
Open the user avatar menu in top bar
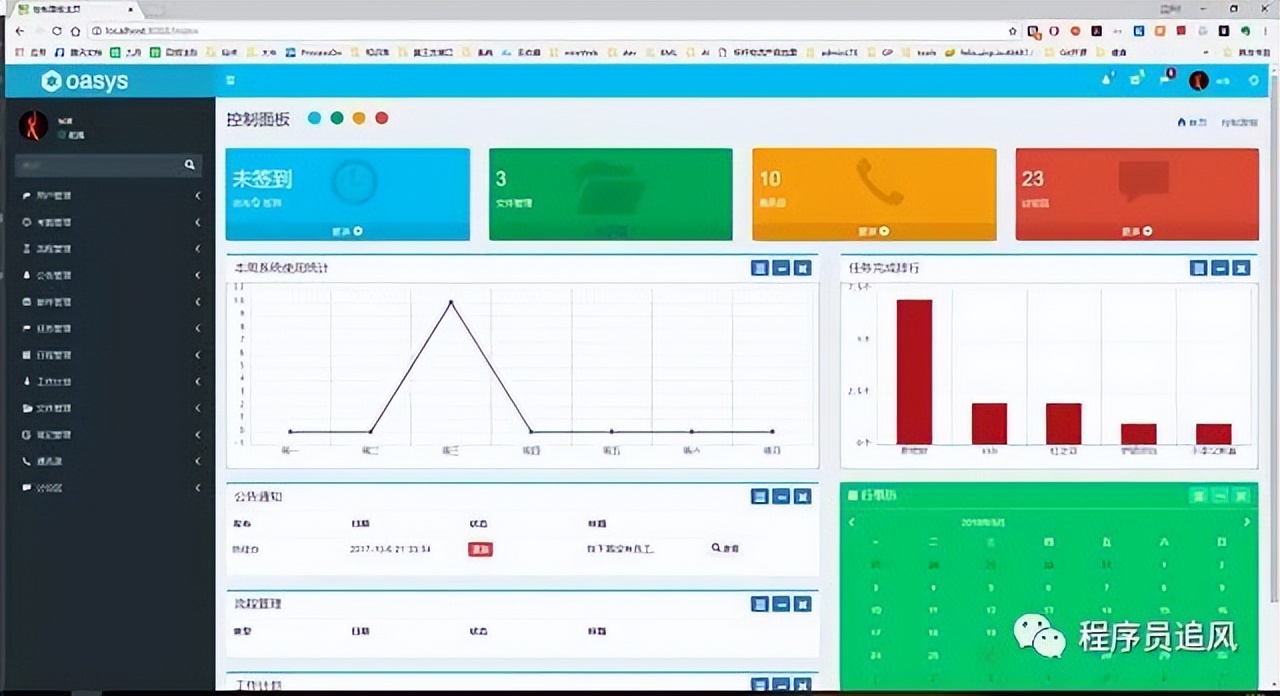pyautogui.click(x=1198, y=81)
